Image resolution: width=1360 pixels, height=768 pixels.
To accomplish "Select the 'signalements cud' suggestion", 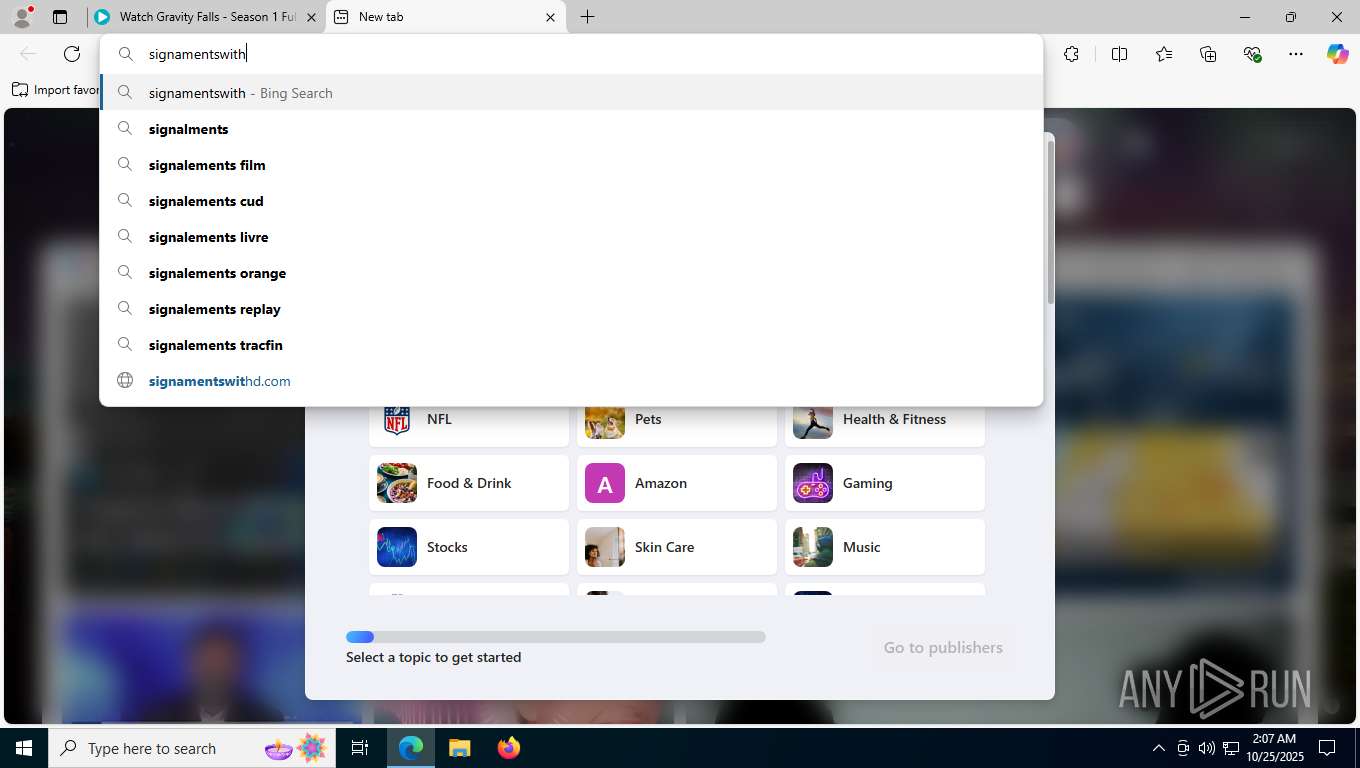I will pos(571,201).
